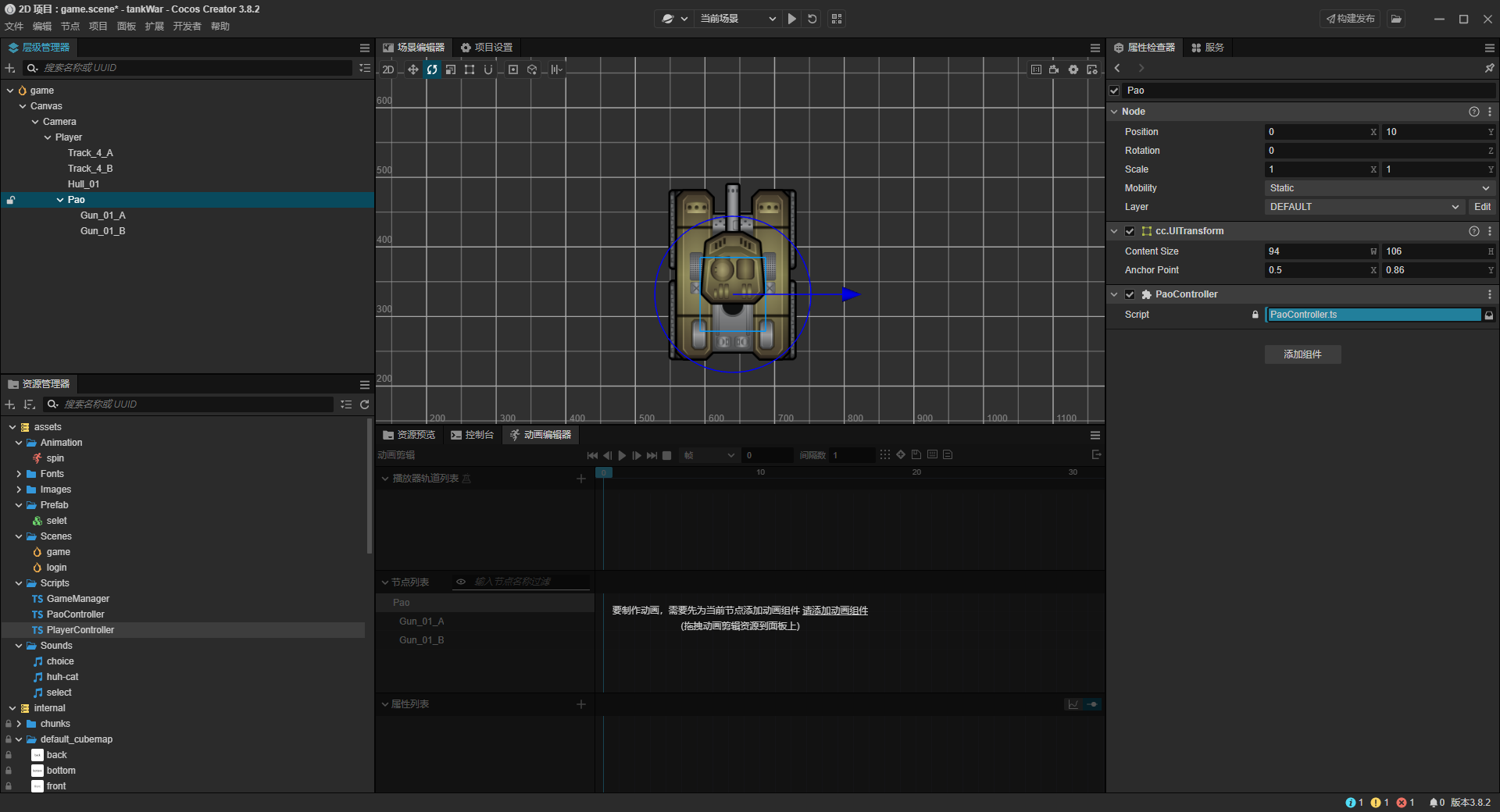Switch to the 控制台 console tab

tap(473, 435)
